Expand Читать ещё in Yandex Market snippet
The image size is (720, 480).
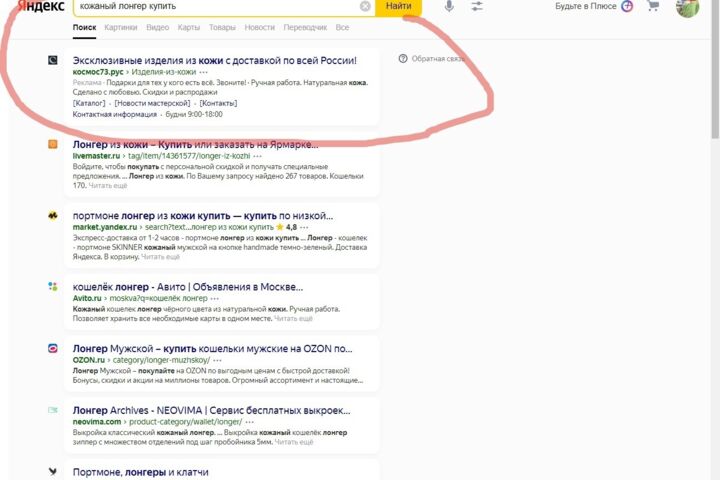coord(160,257)
